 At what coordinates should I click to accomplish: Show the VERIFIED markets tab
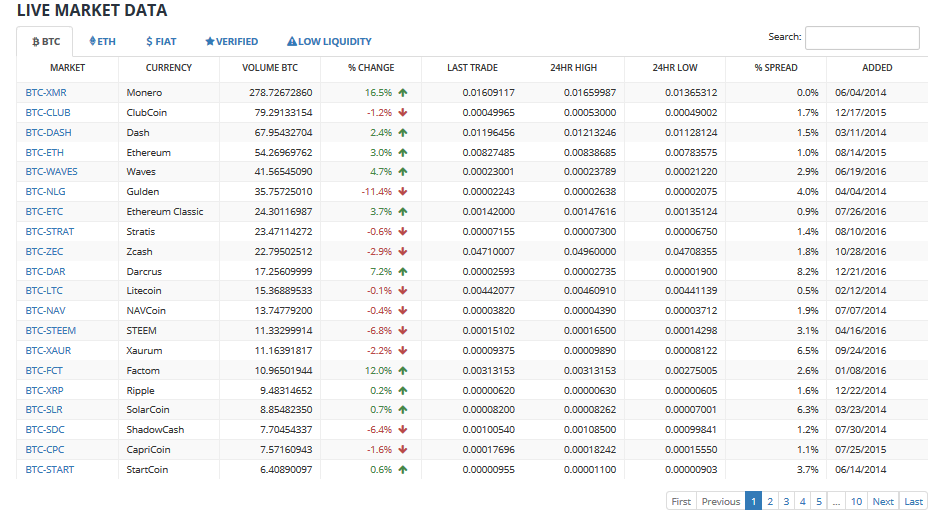click(231, 41)
